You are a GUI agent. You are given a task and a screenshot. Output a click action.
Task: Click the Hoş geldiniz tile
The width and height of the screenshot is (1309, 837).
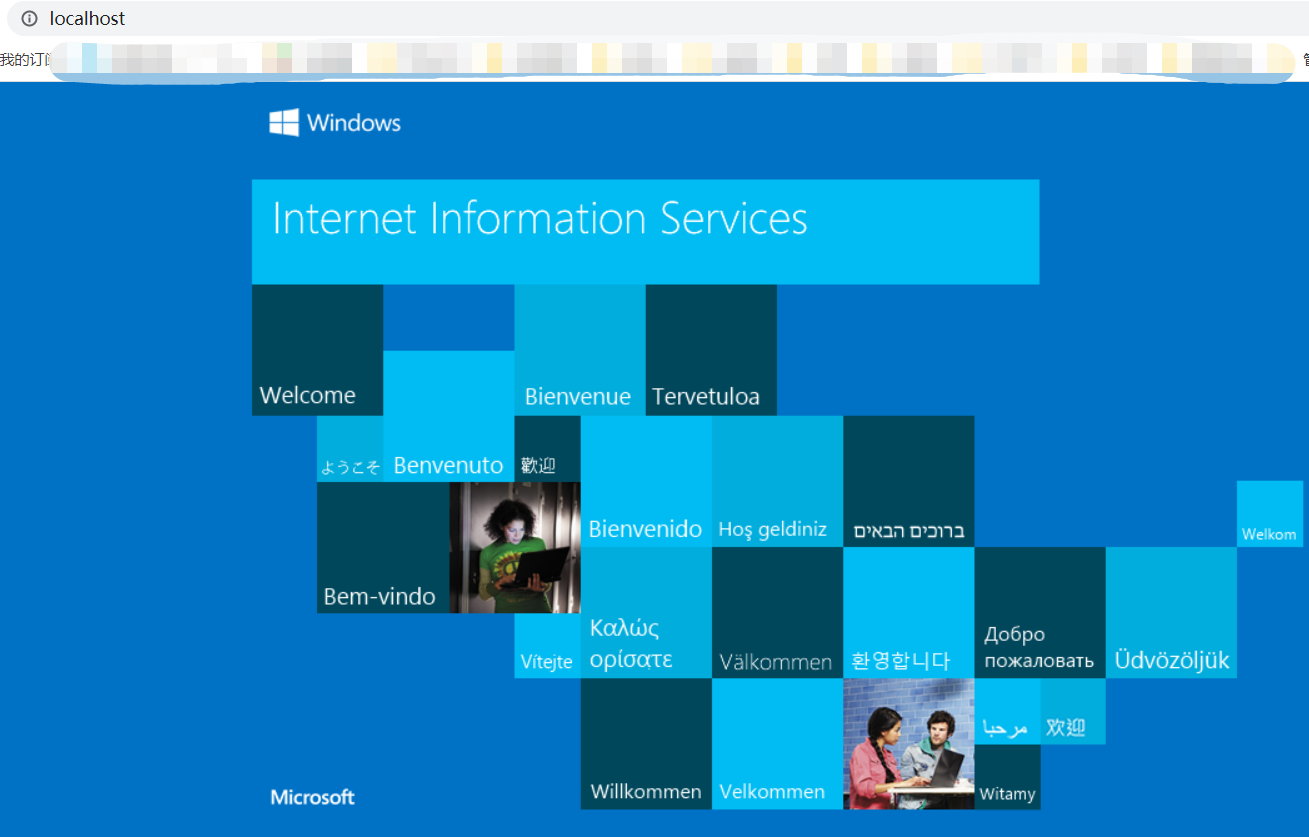pos(777,481)
